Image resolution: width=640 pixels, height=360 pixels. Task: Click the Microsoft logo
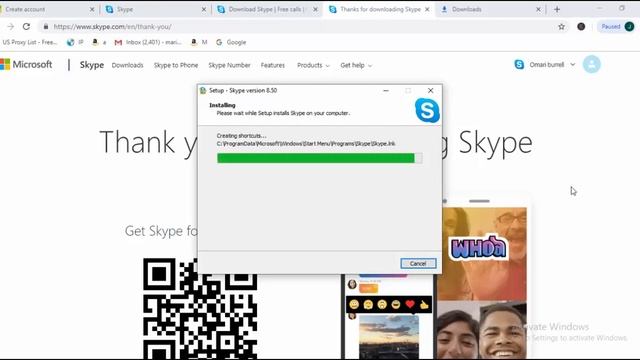coord(26,64)
